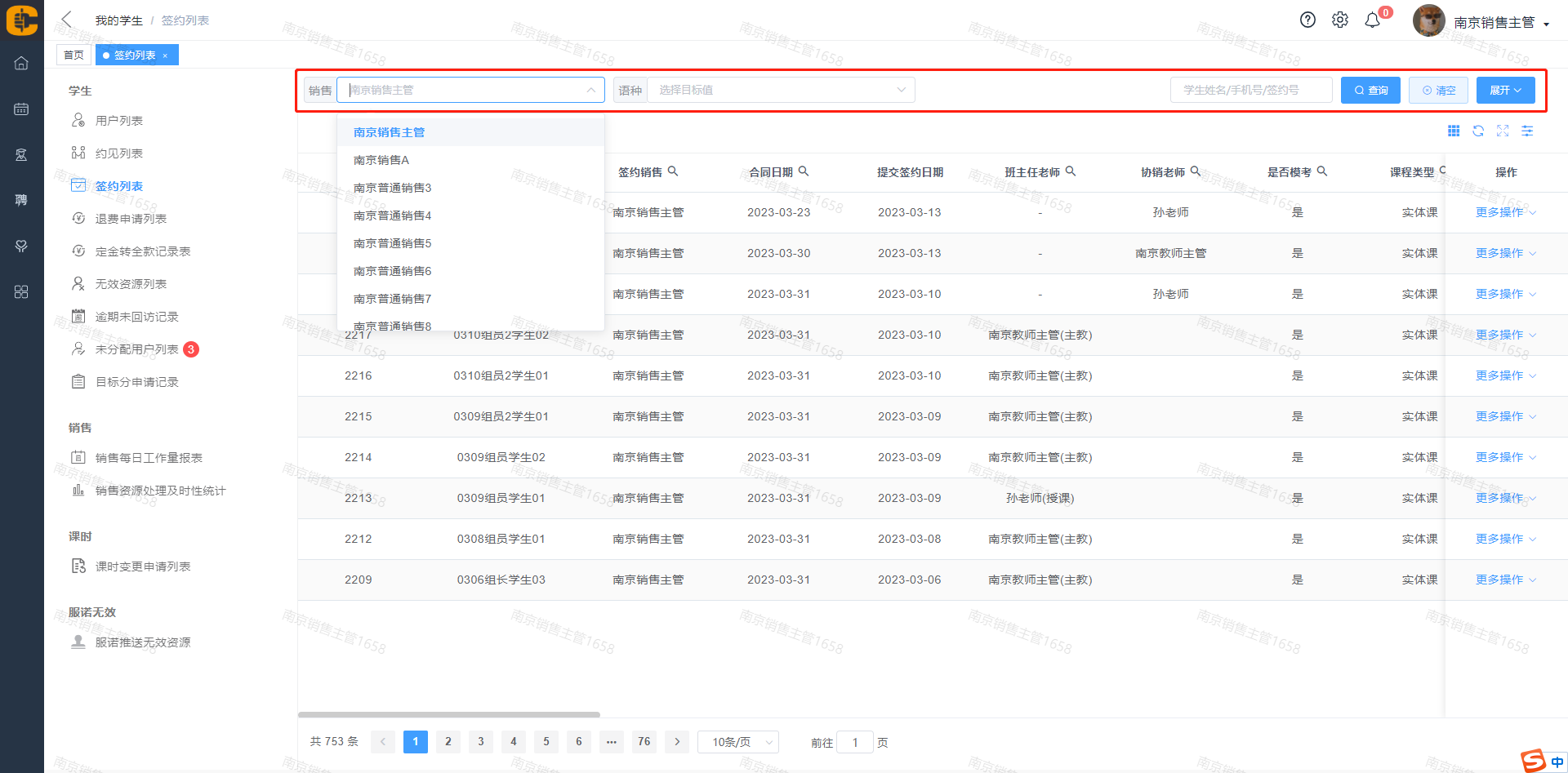Open the 10条/页 page size dropdown
The width and height of the screenshot is (1568, 773).
(739, 742)
